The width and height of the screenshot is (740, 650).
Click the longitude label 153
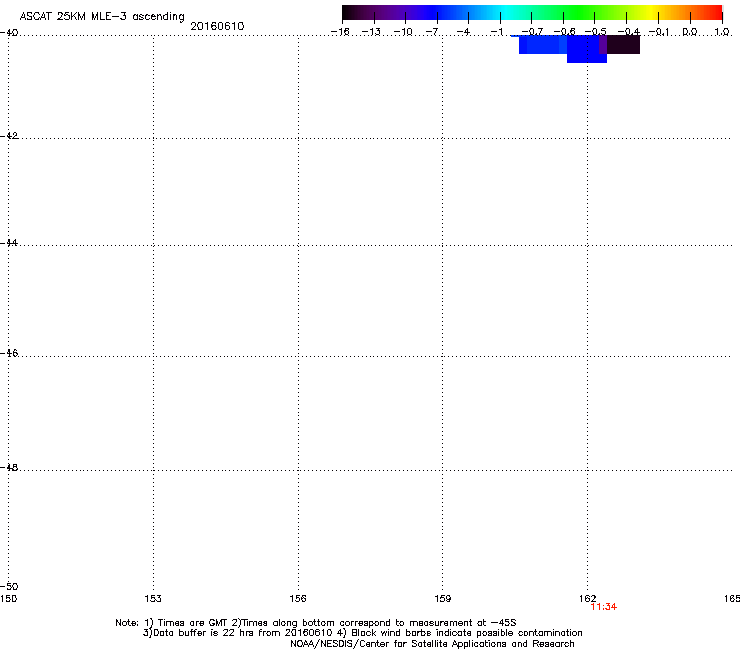[153, 599]
